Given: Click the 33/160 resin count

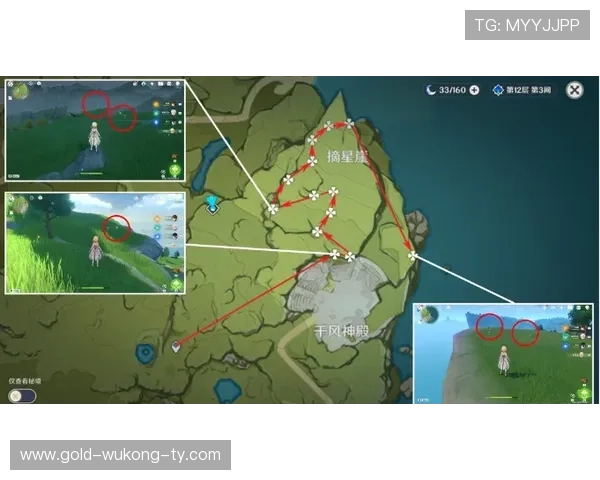Looking at the screenshot, I should click(452, 90).
